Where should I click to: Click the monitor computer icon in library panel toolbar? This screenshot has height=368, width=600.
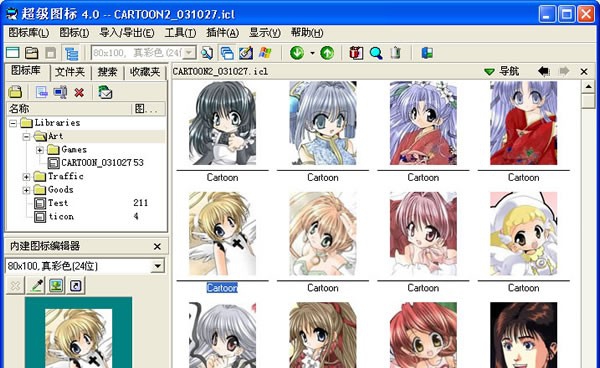point(60,92)
